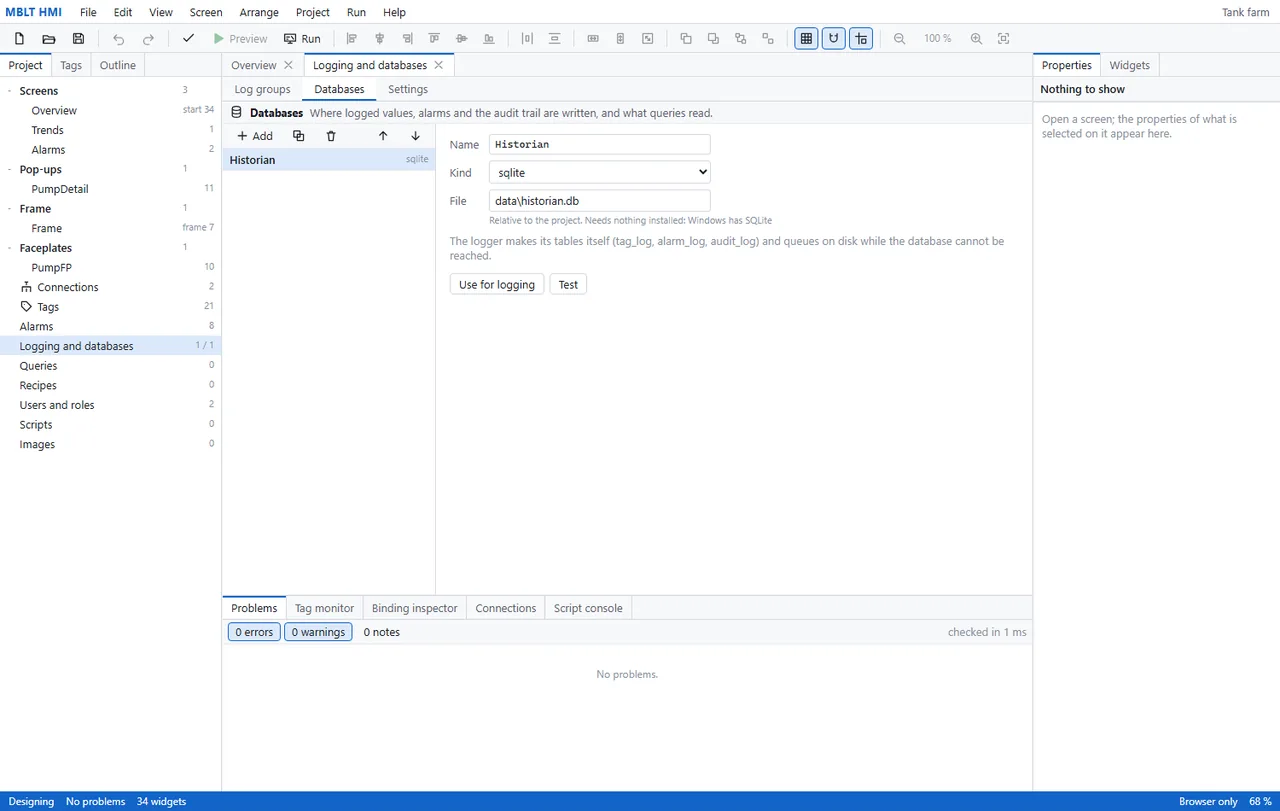Screen dimensions: 1280x811
Task: Switch to the Log groups subtab
Action: pos(263,89)
